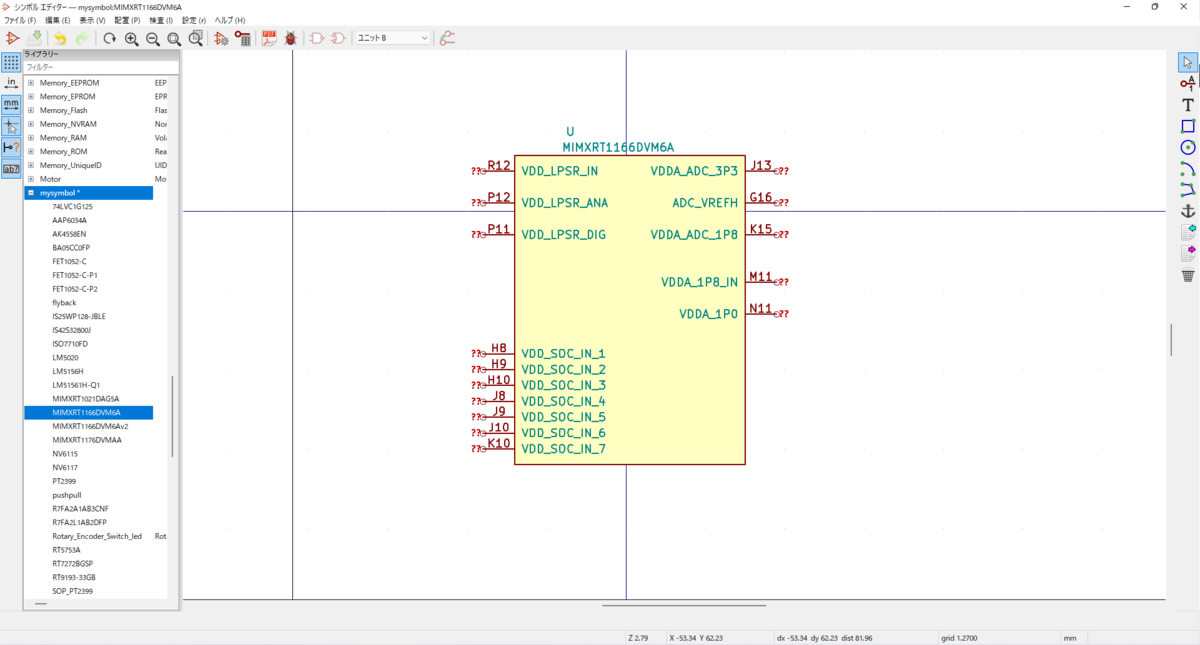The height and width of the screenshot is (645, 1200).
Task: Click the redo arrow icon
Action: [82, 38]
